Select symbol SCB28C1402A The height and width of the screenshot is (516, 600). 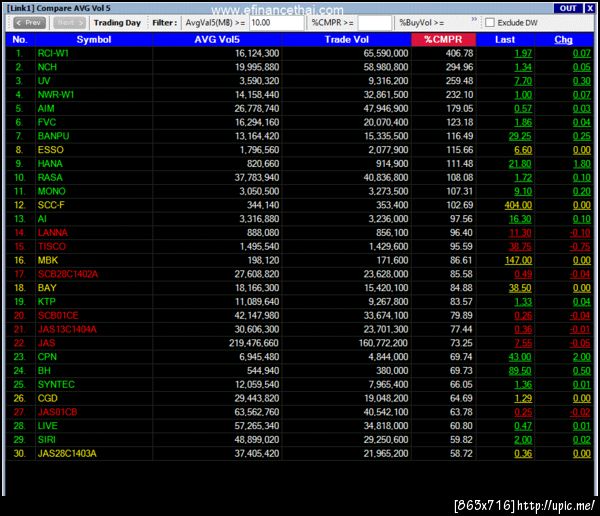[68, 274]
